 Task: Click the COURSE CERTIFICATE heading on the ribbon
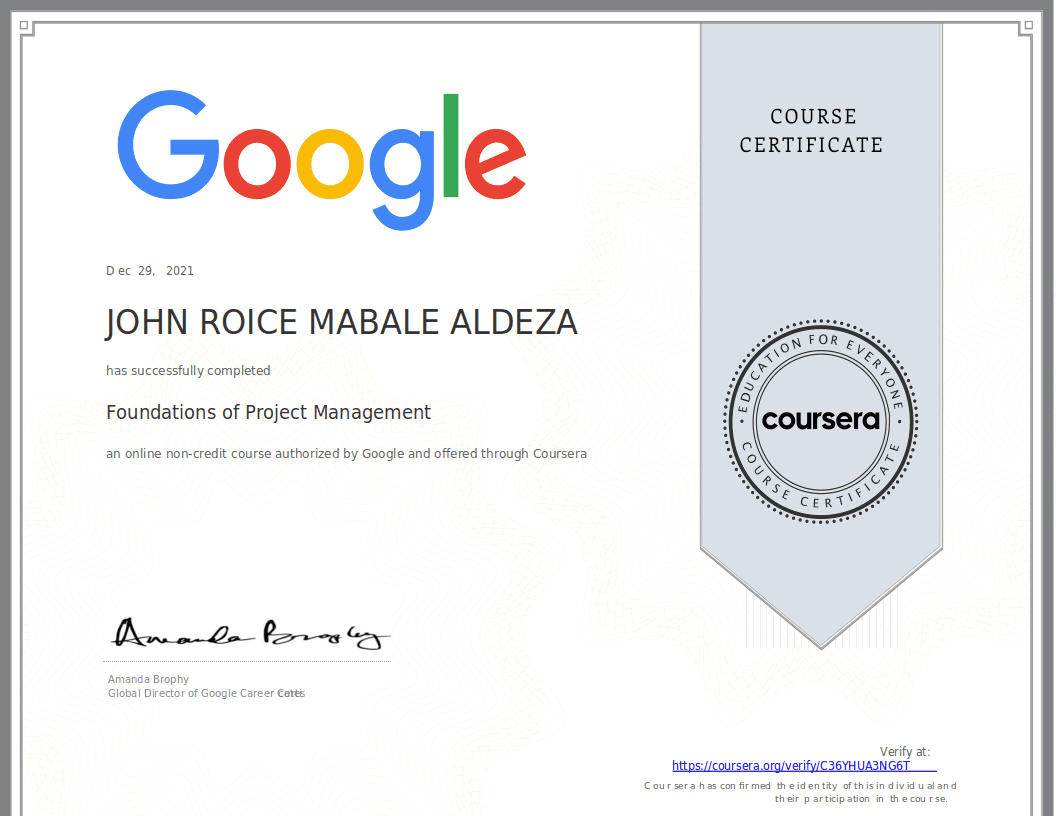tap(812, 131)
